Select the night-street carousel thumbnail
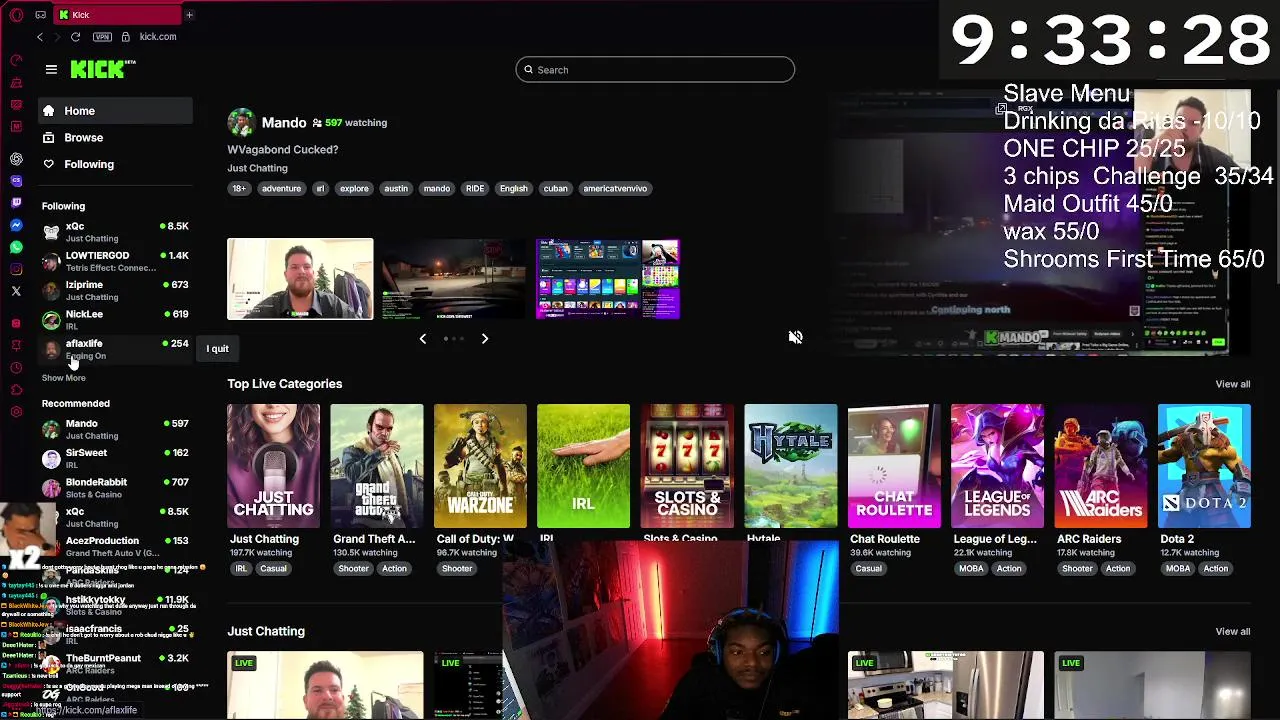 tap(453, 279)
